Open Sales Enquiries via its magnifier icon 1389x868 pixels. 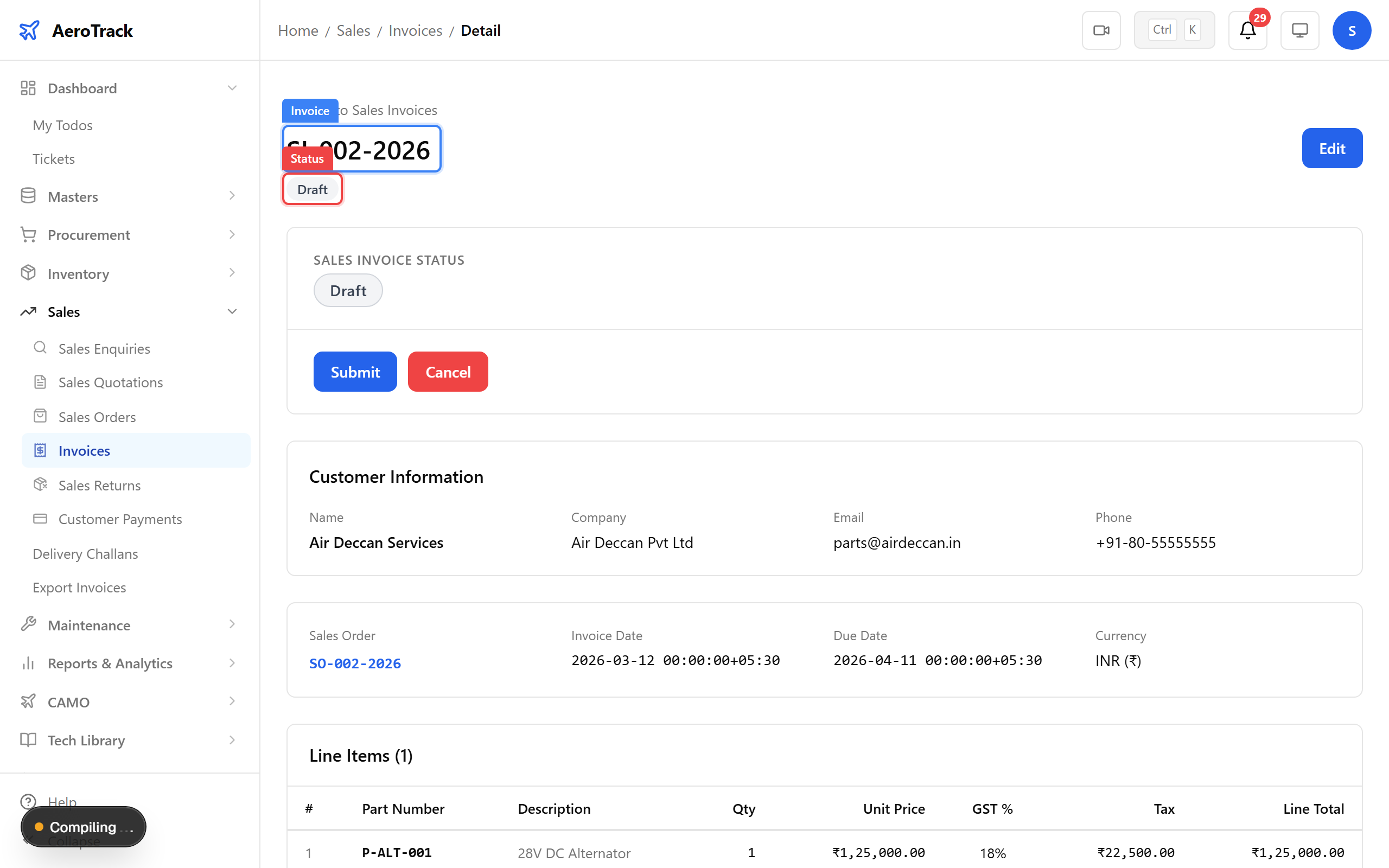click(x=40, y=347)
